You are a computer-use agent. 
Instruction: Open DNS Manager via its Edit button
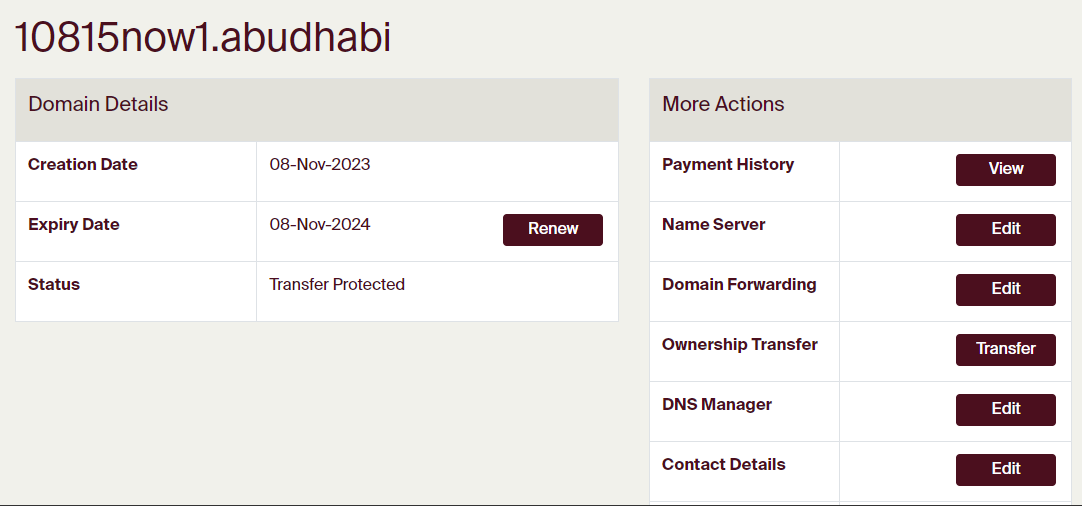[x=1005, y=409]
